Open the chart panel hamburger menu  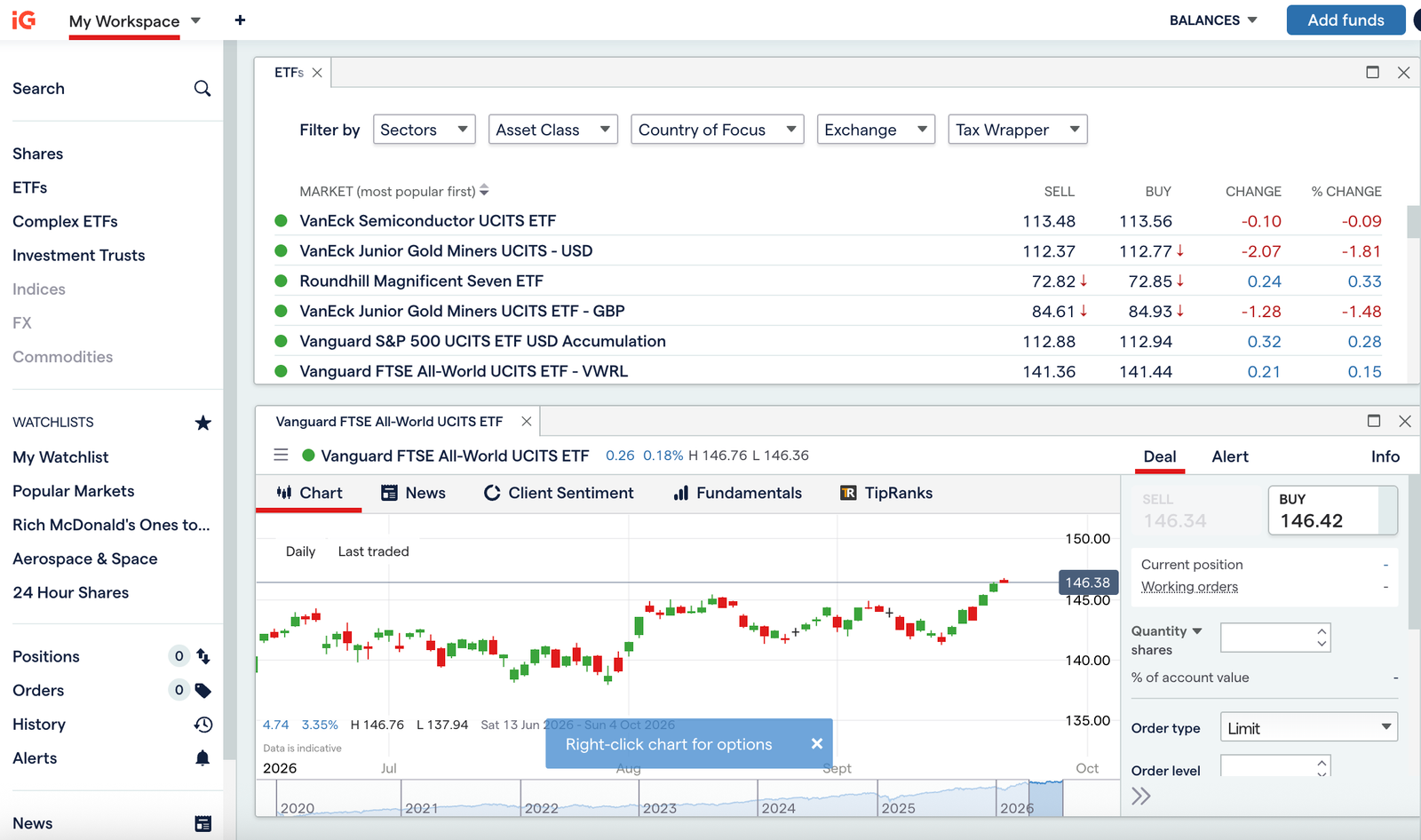click(281, 456)
